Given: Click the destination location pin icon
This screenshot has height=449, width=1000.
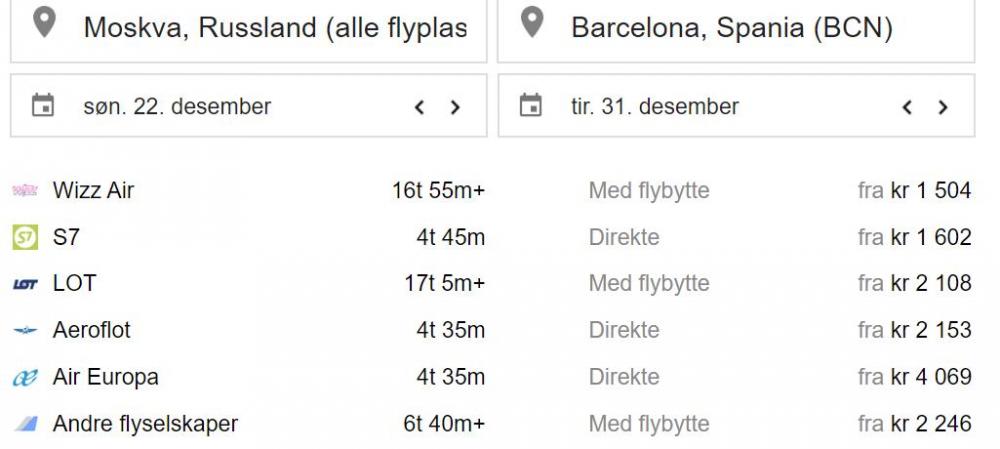Looking at the screenshot, I should 532,24.
